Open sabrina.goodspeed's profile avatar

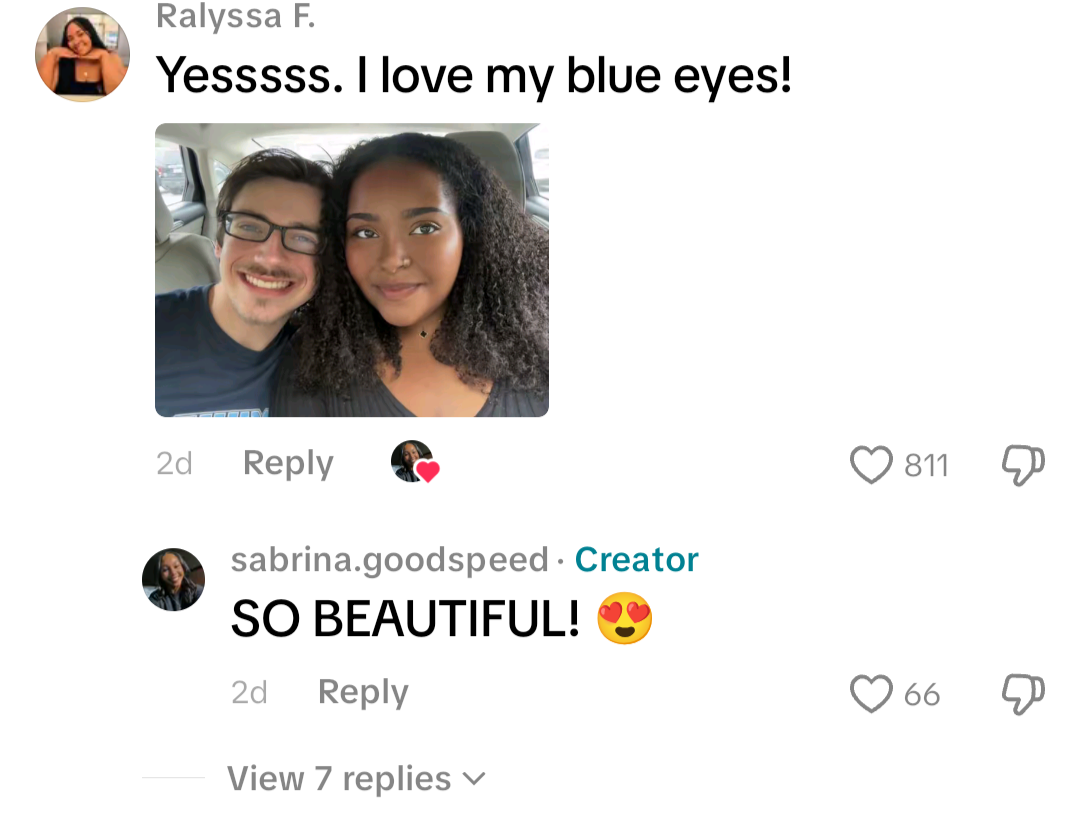point(174,579)
